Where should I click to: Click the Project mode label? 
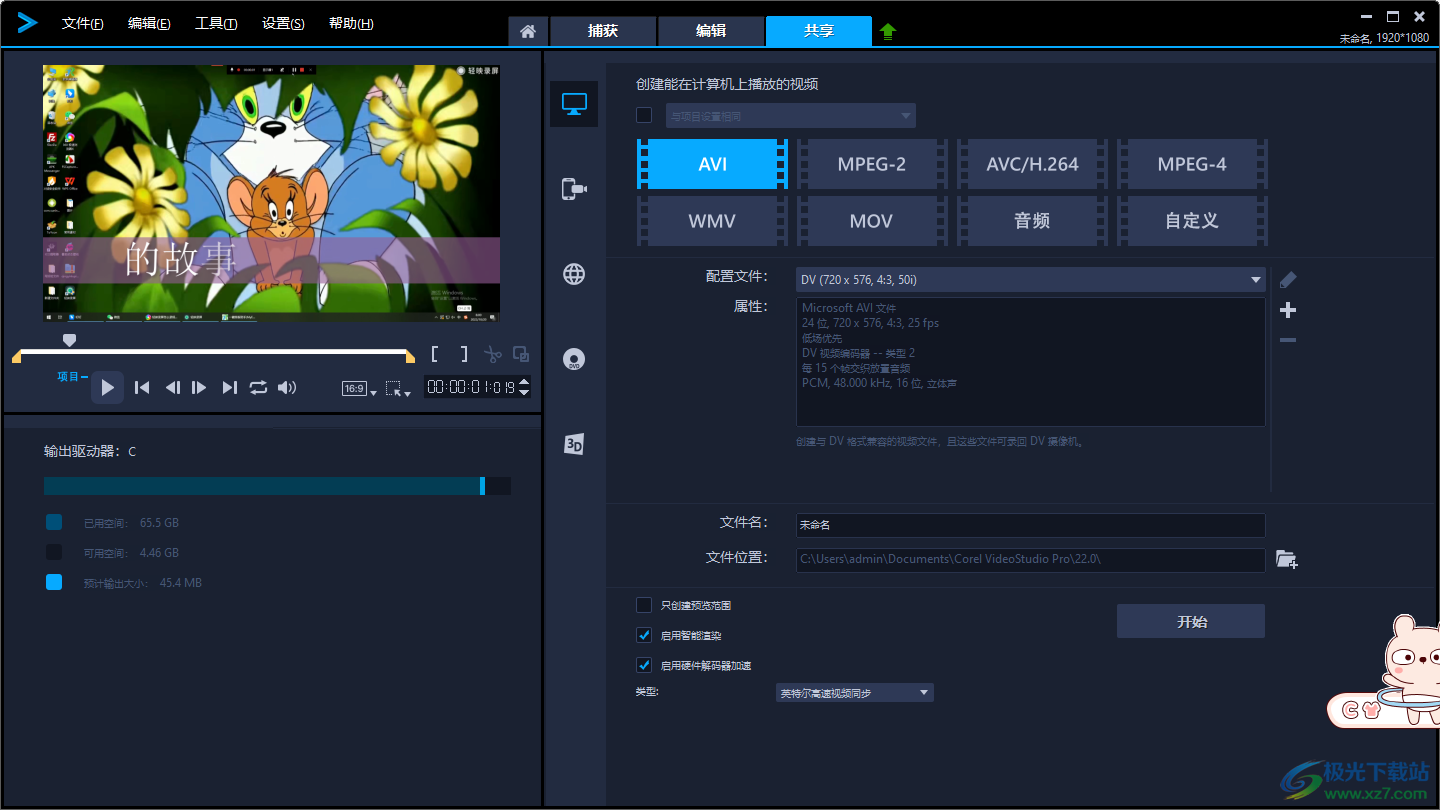click(68, 377)
